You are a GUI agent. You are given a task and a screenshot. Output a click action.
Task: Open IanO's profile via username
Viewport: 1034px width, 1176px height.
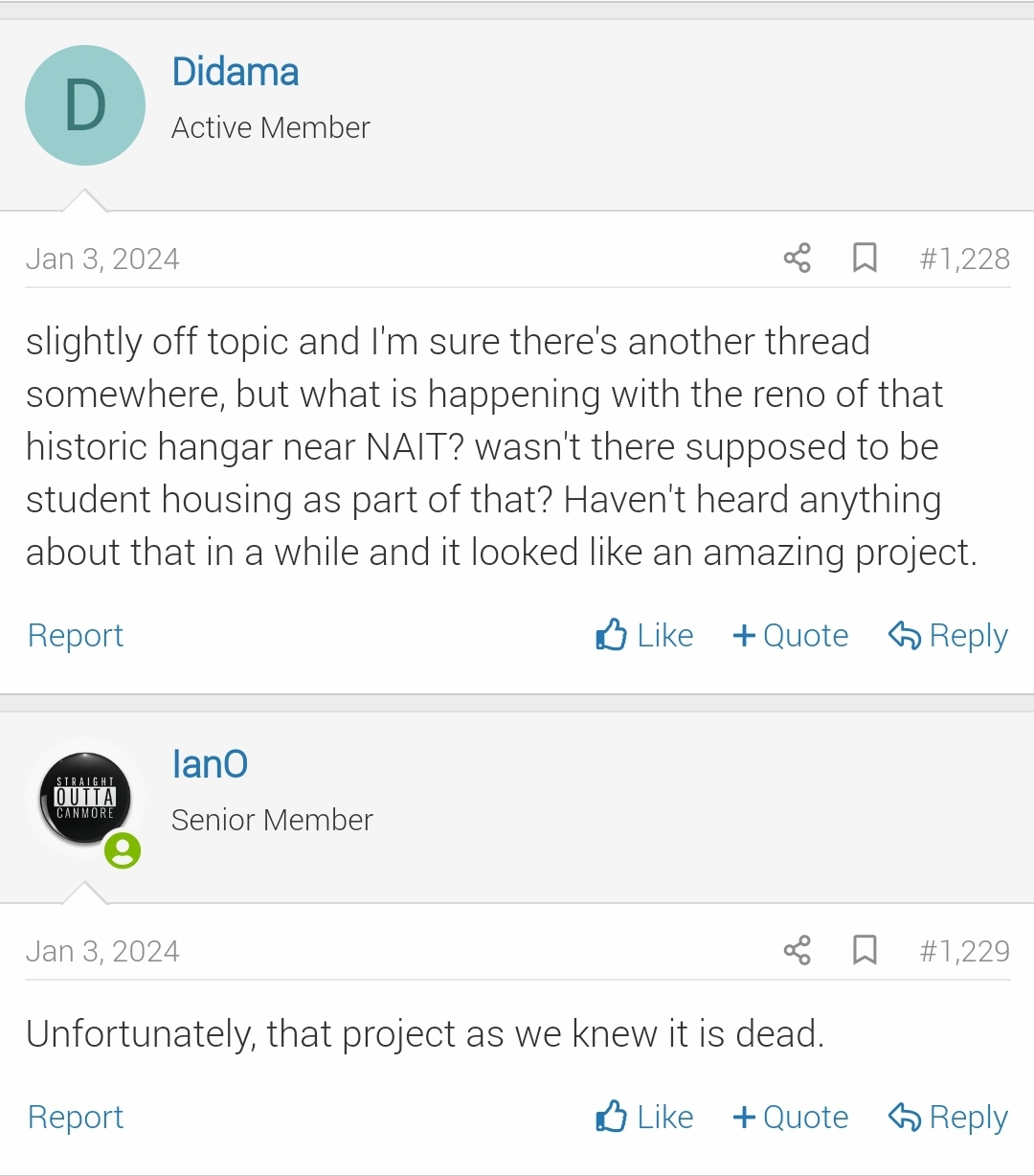pyautogui.click(x=210, y=765)
